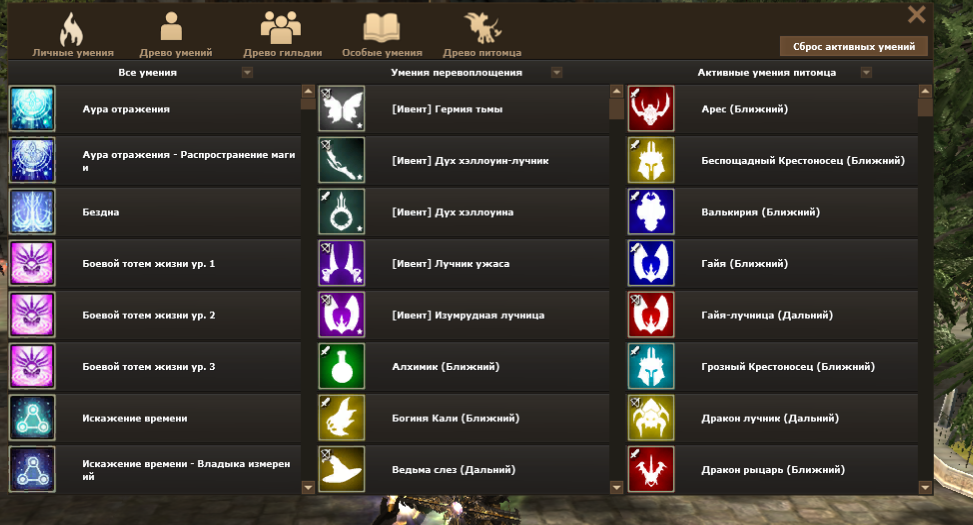
Task: Select the Искажение времени skill icon
Action: point(32,418)
